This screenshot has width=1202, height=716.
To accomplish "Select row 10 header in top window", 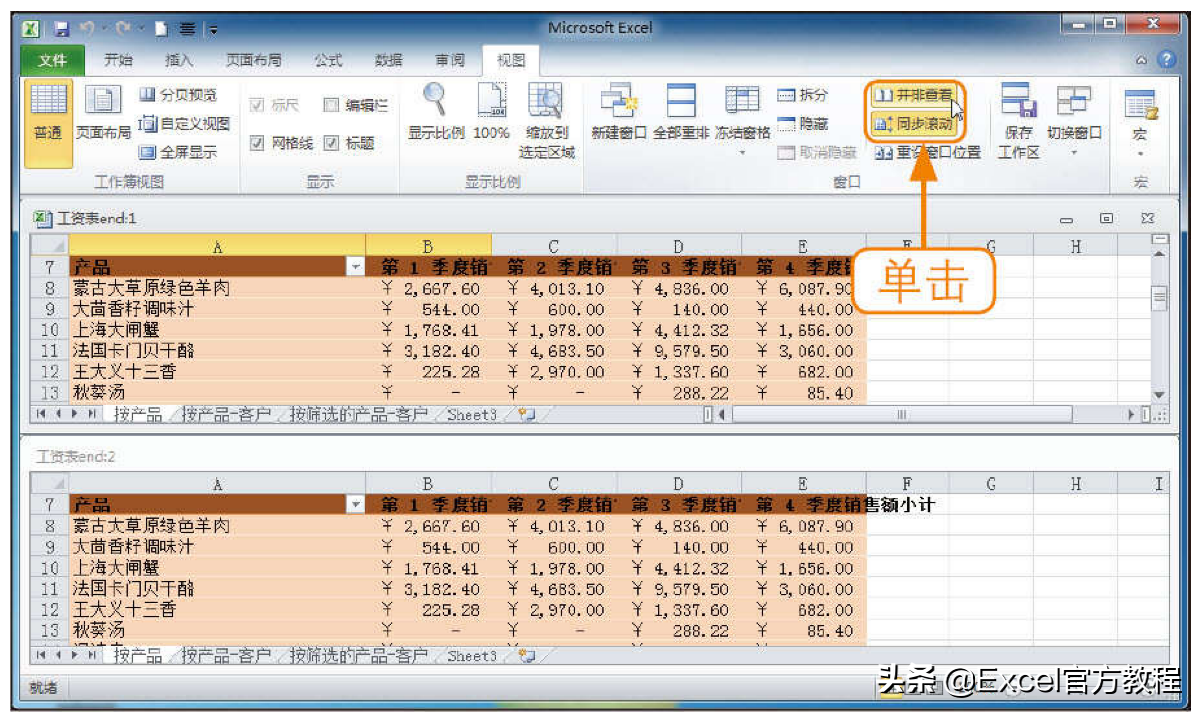I will [50, 330].
